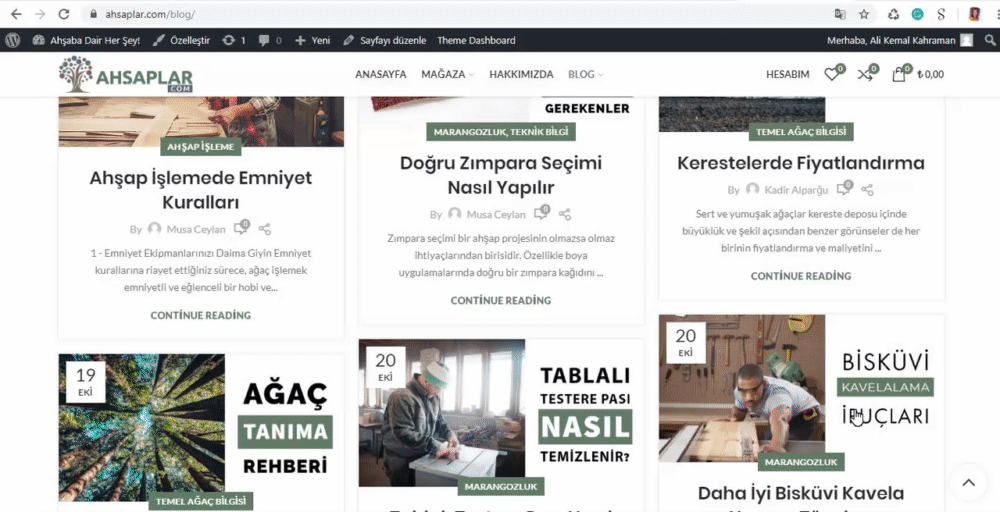This screenshot has width=1000, height=512.
Task: Click MARANGOZLUK tag under Tablalı Testere image
Action: click(x=501, y=487)
